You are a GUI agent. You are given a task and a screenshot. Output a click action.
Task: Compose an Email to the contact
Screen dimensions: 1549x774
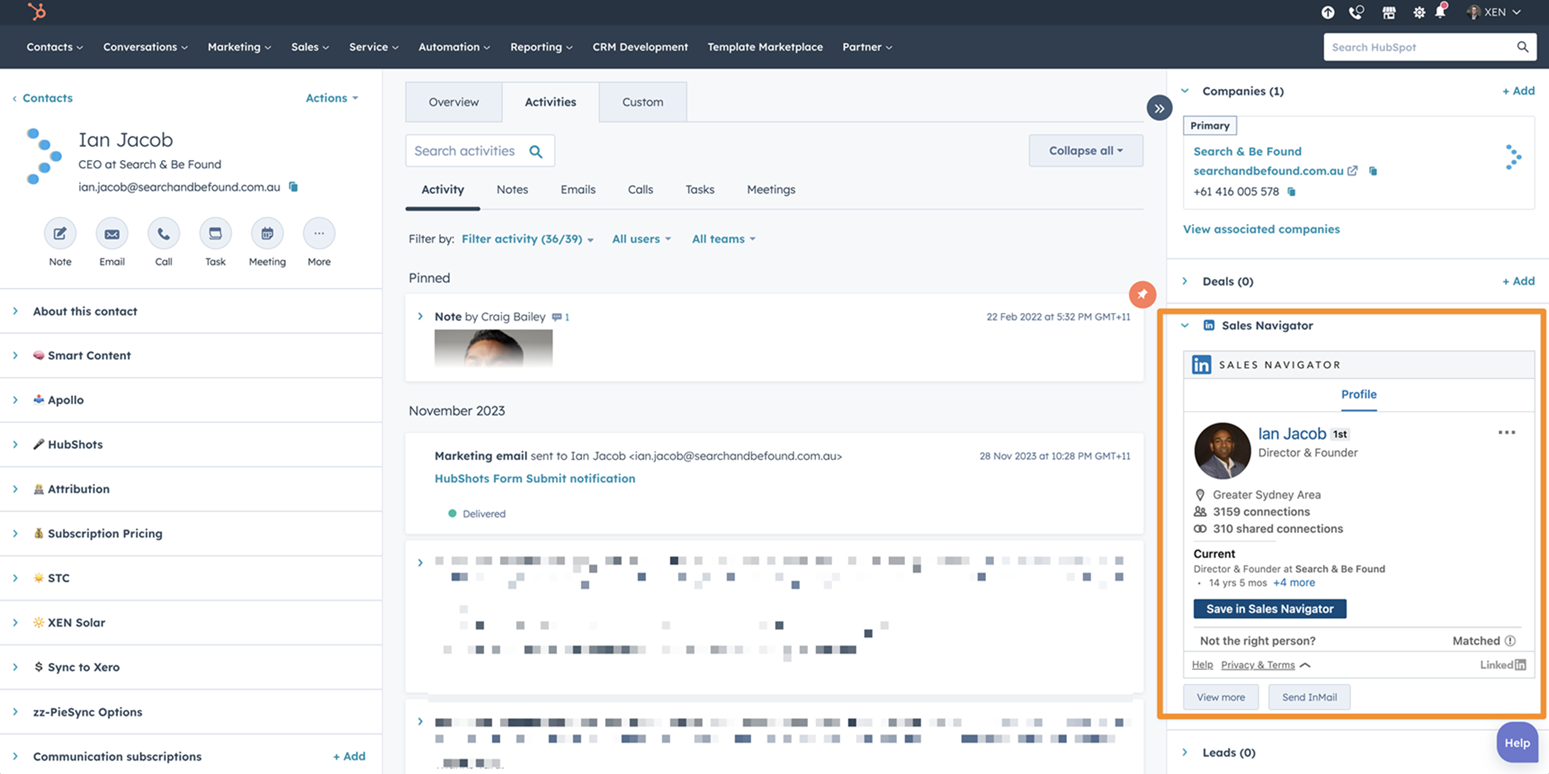(x=112, y=234)
